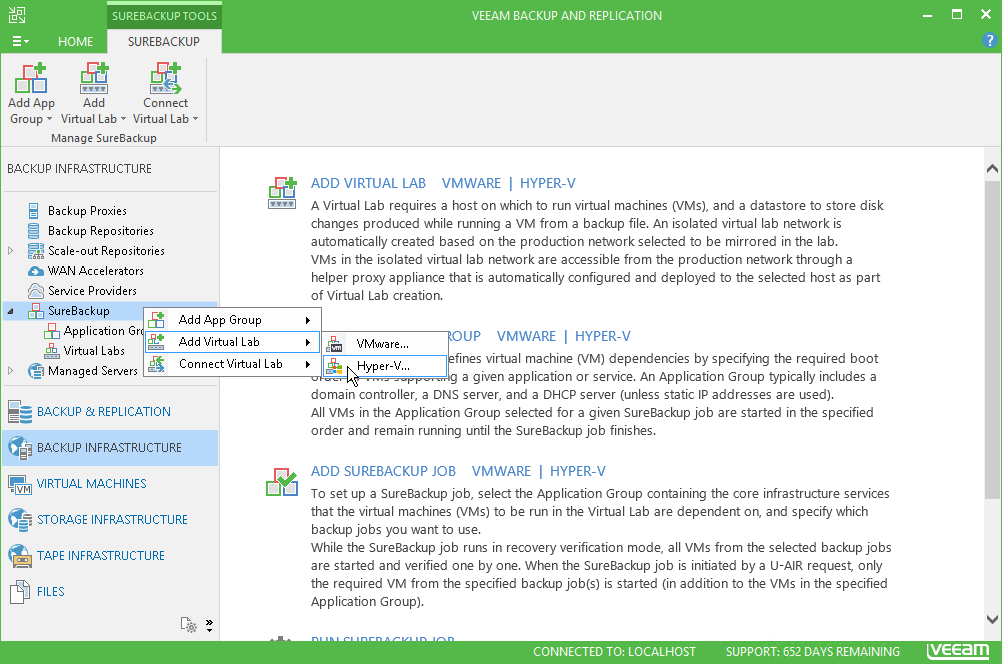Select Scale-out Repositories tree item
This screenshot has height=664, width=1002.
pyautogui.click(x=106, y=251)
